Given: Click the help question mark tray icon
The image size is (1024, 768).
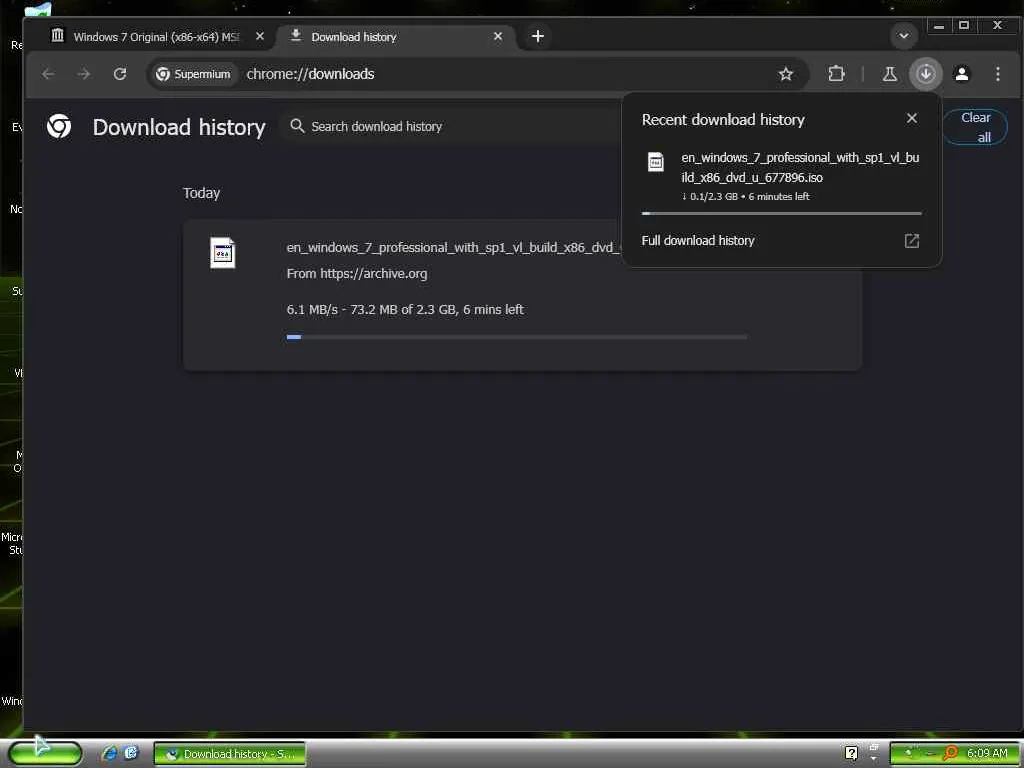Looking at the screenshot, I should (x=851, y=754).
